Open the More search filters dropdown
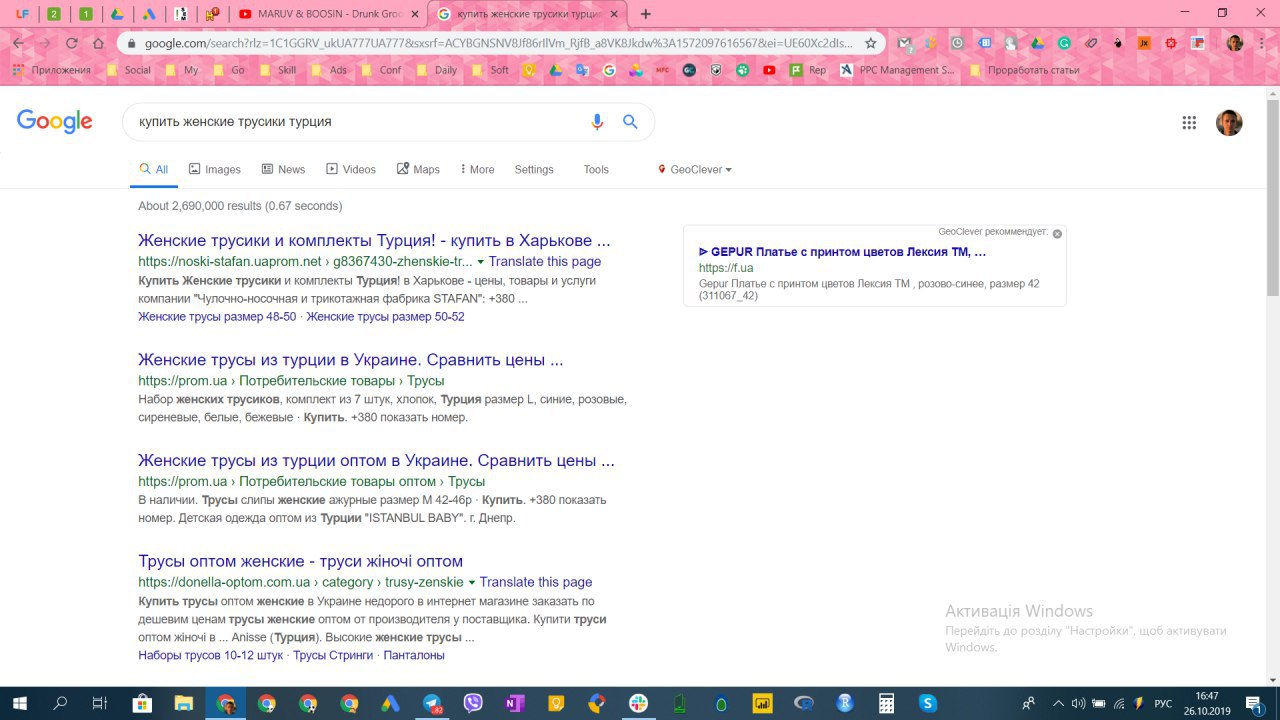The width and height of the screenshot is (1280, 720). click(x=477, y=170)
